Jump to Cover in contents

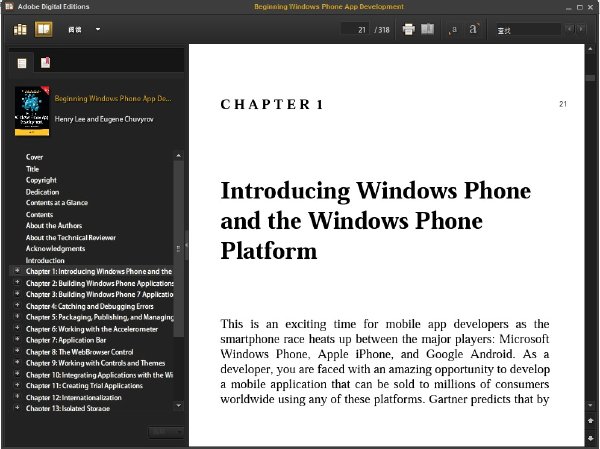click(x=34, y=157)
